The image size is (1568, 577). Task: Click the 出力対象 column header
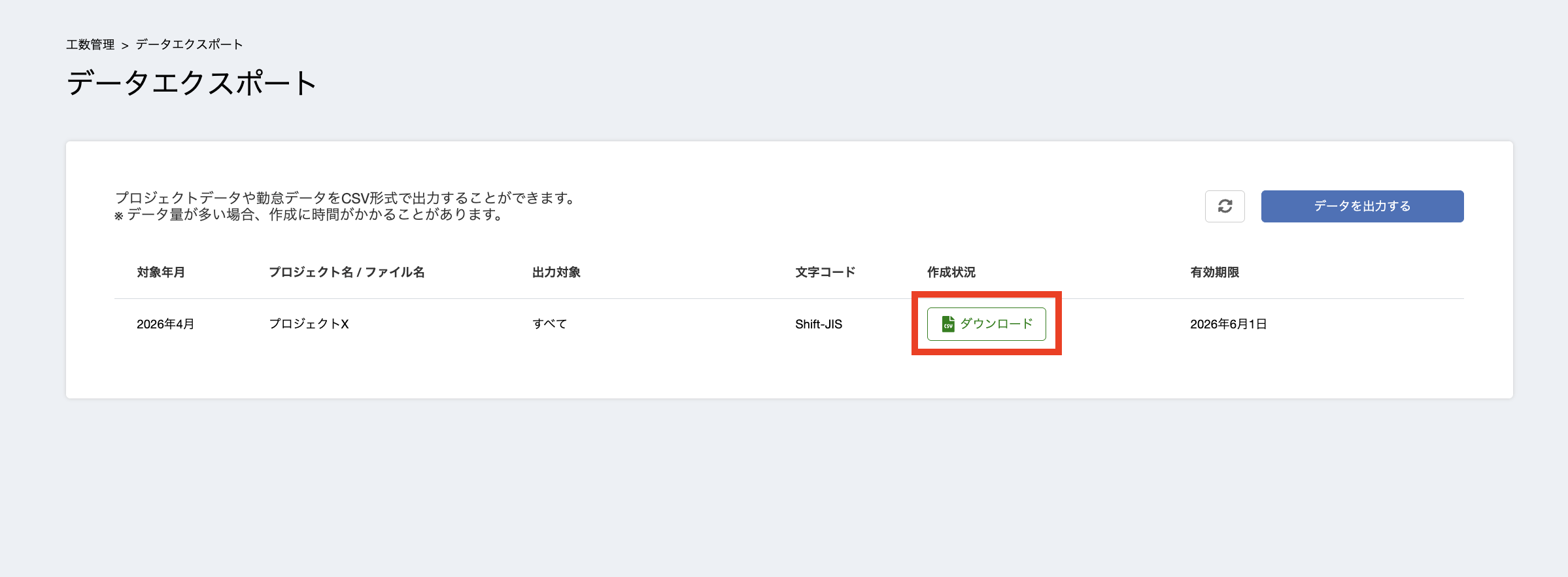(556, 272)
